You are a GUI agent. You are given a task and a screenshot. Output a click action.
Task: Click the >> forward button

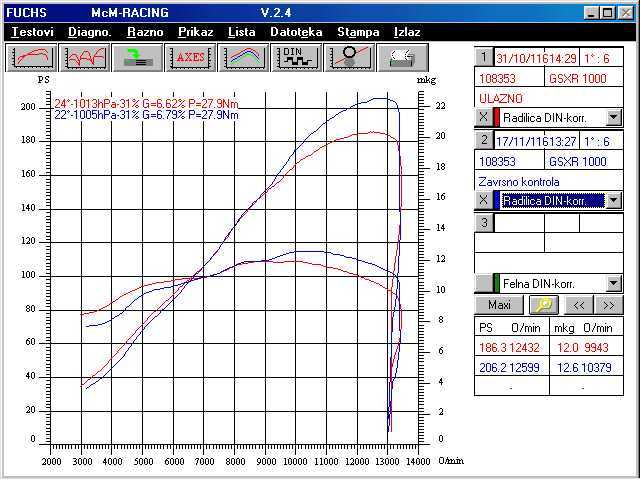[x=607, y=305]
